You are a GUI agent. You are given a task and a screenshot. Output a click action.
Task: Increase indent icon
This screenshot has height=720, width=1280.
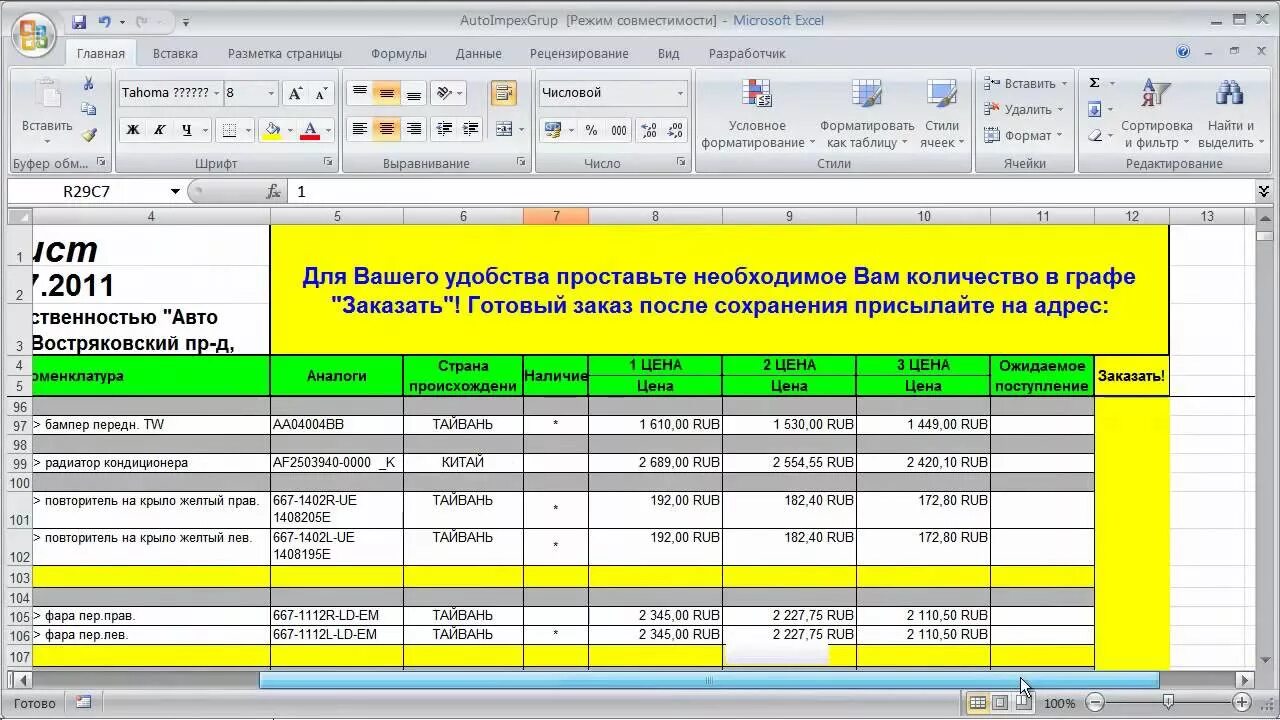click(x=471, y=129)
